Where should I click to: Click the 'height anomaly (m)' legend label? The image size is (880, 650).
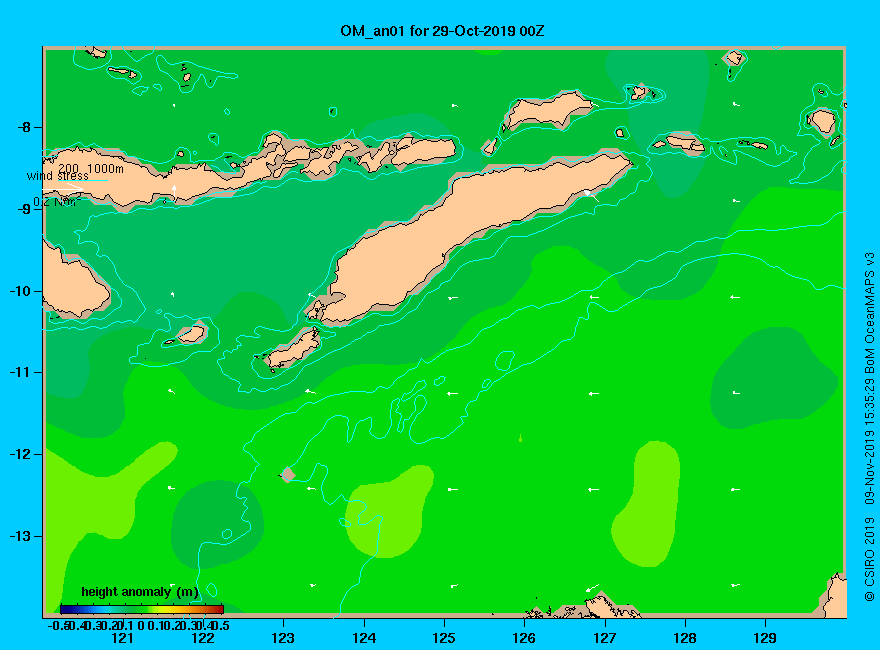140,592
